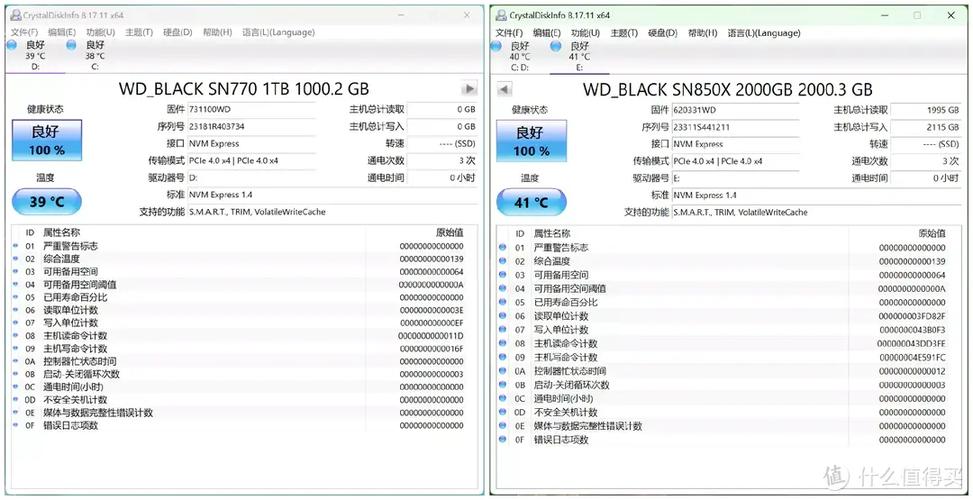
Task: Open 主题(T) menu in right SN850X window
Action: point(624,33)
